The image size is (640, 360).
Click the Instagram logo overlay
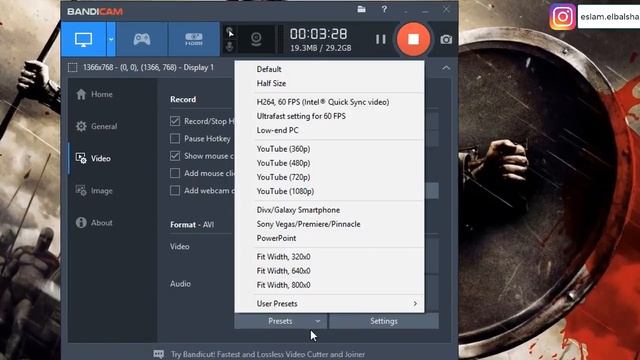562,17
